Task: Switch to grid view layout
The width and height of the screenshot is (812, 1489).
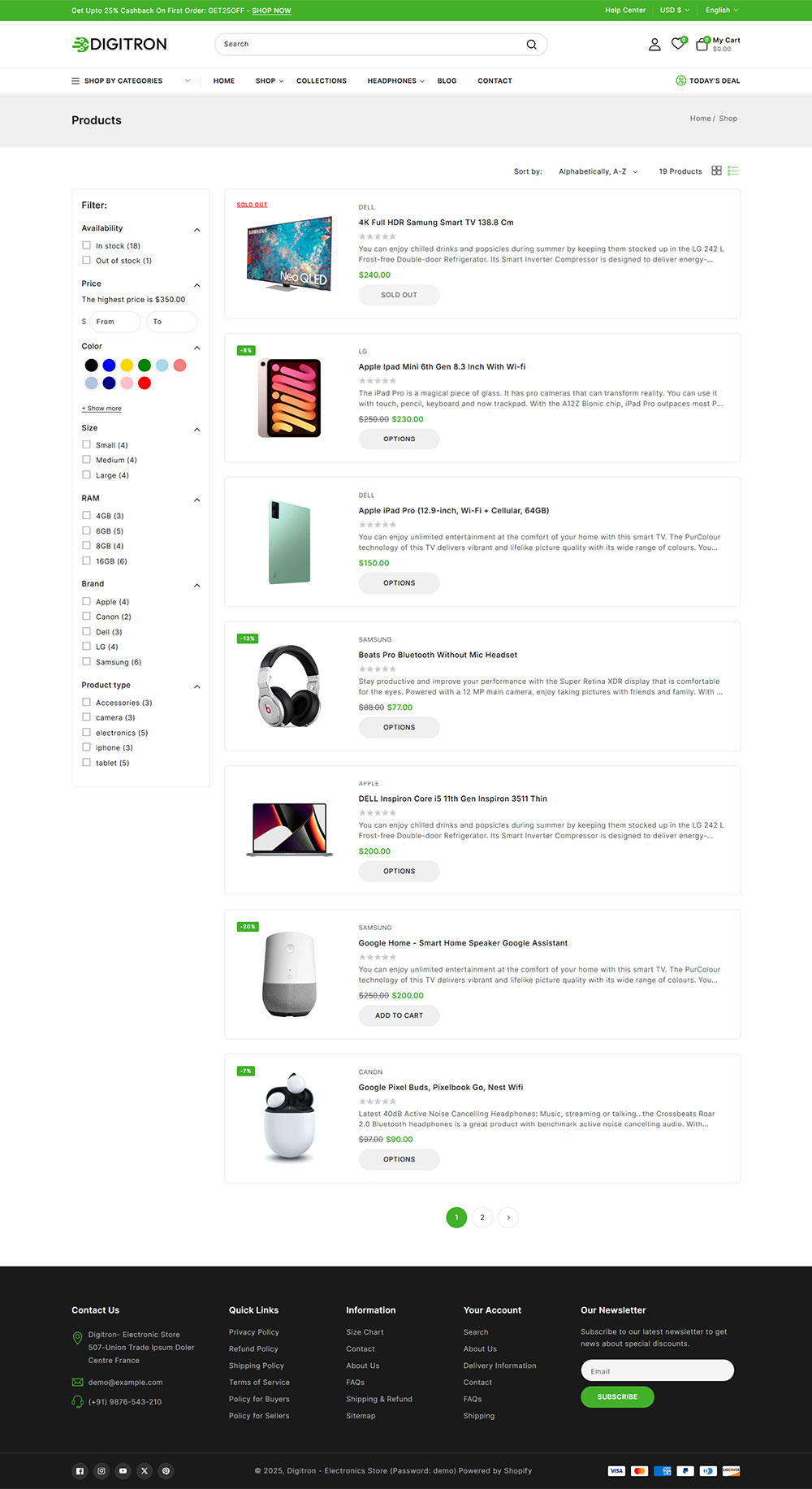Action: point(716,171)
